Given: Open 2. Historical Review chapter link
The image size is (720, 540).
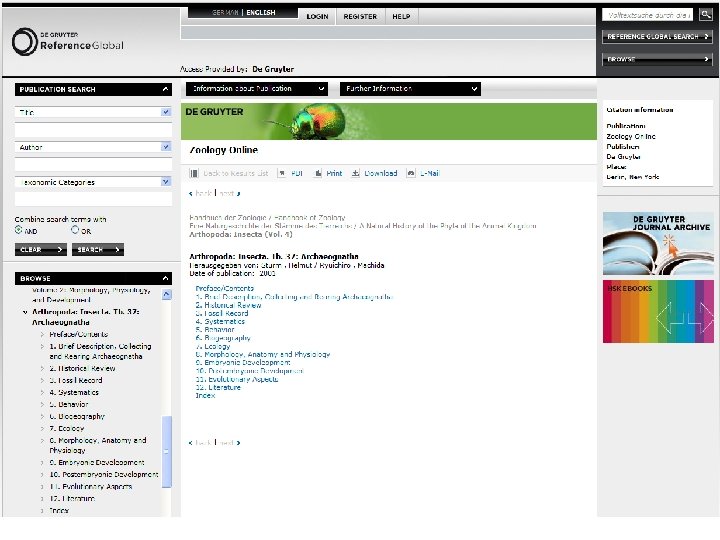Looking at the screenshot, I should click(228, 305).
